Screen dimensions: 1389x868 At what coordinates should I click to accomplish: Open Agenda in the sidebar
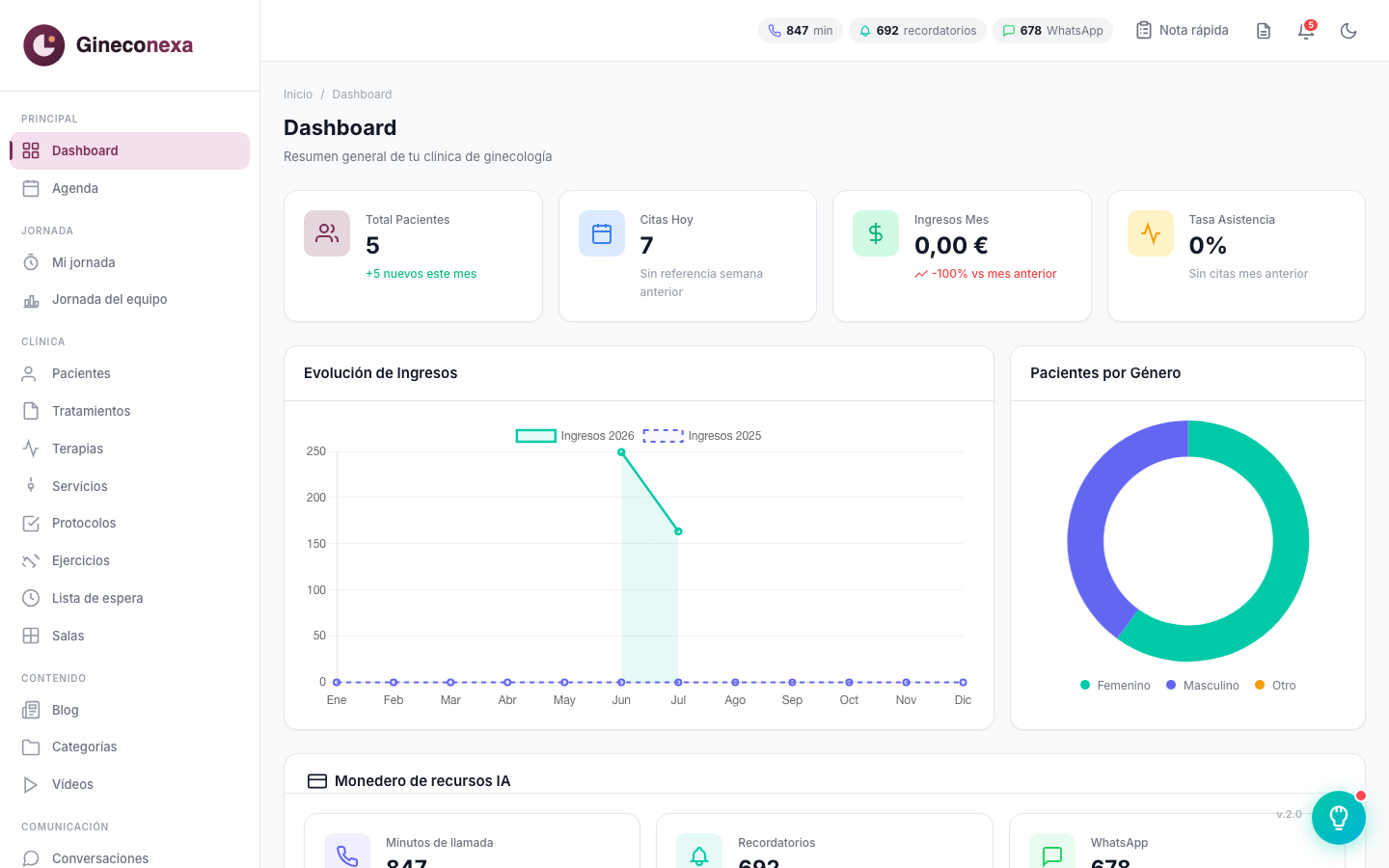[x=129, y=188]
